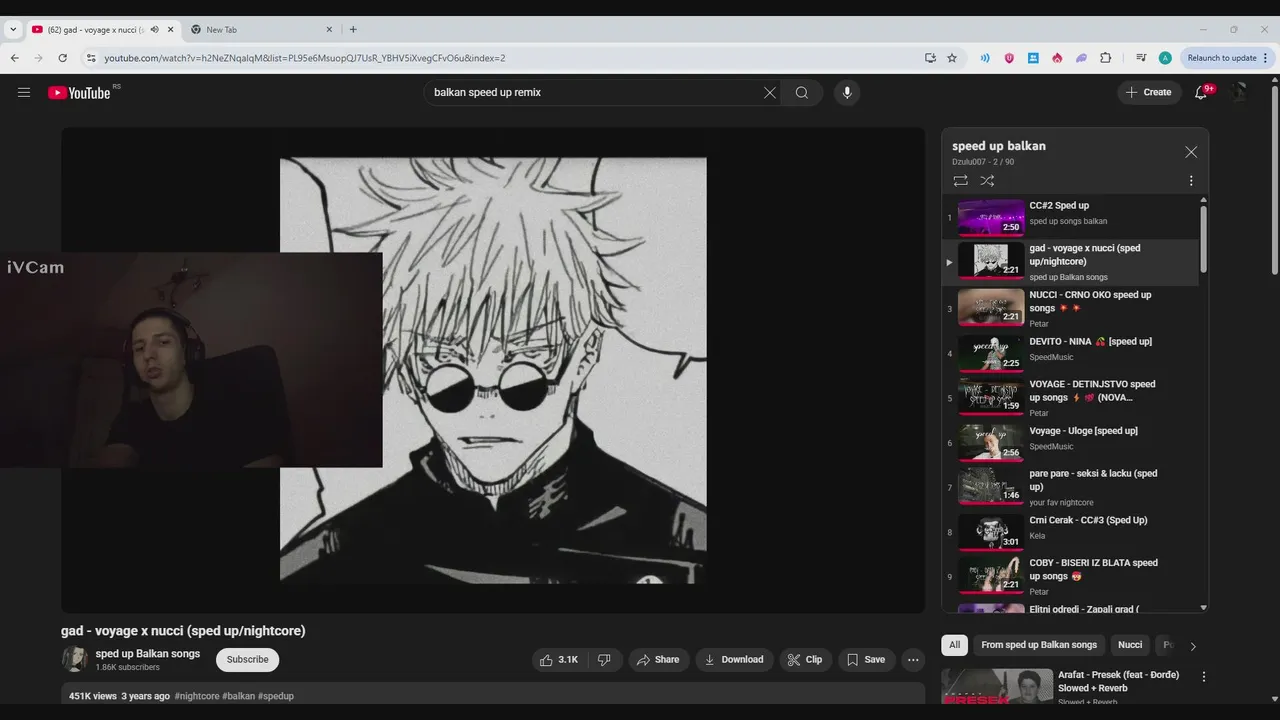Open the sped up Balkan songs channel name
The image size is (1280, 720).
coord(148,654)
